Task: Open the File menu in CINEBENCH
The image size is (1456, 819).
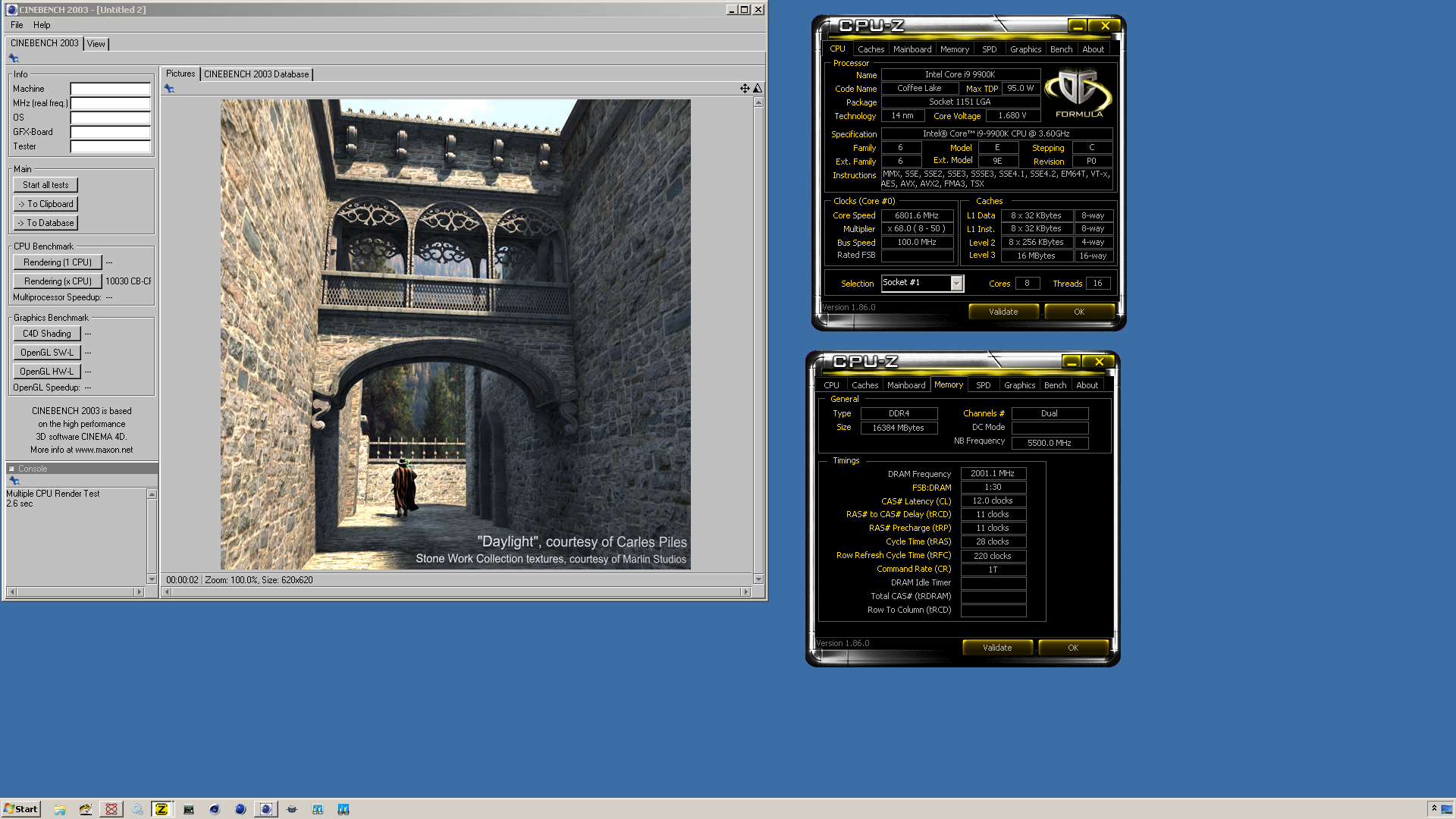Action: pyautogui.click(x=17, y=25)
